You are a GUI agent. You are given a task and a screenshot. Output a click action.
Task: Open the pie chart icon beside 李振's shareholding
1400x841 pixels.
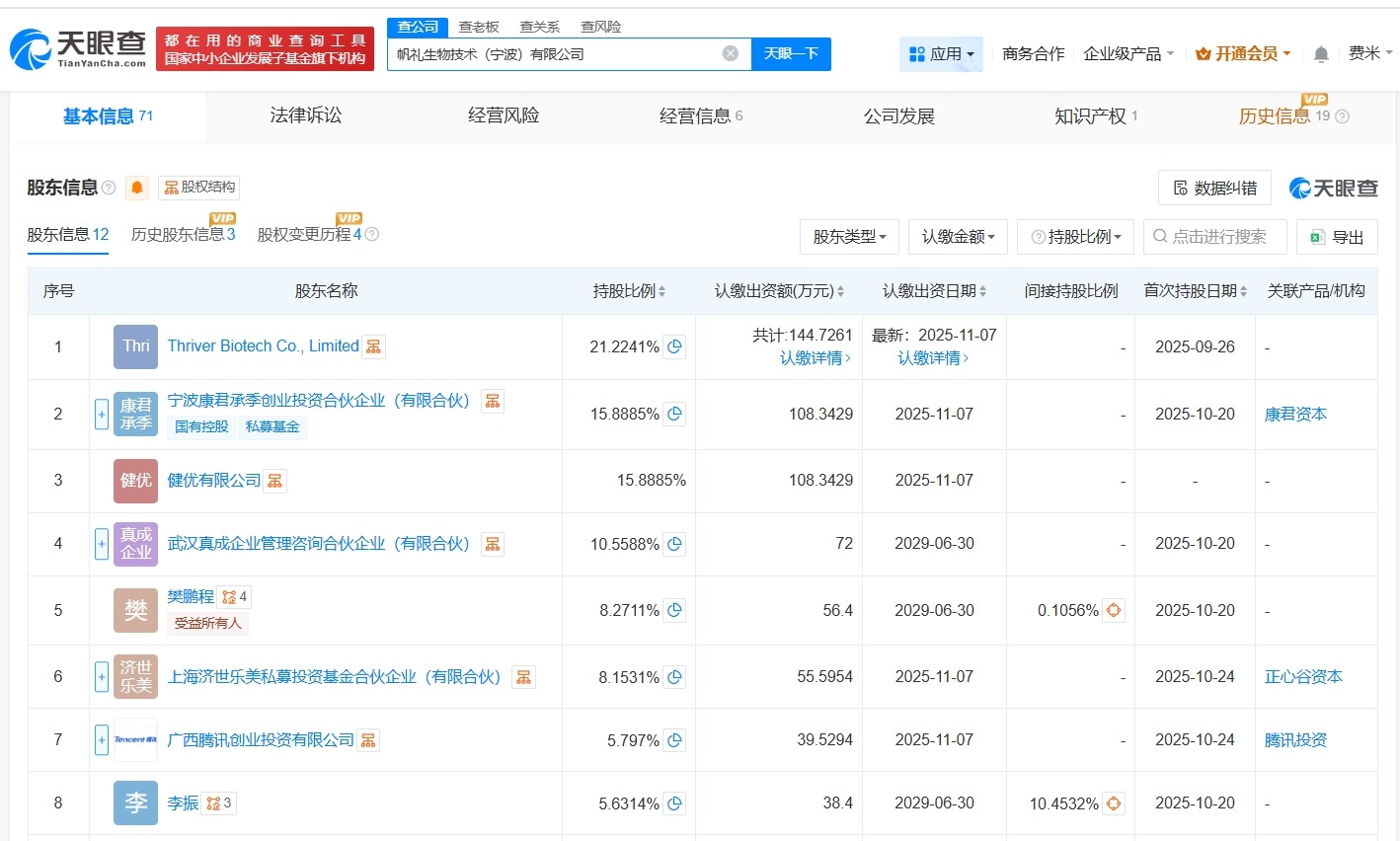click(674, 803)
